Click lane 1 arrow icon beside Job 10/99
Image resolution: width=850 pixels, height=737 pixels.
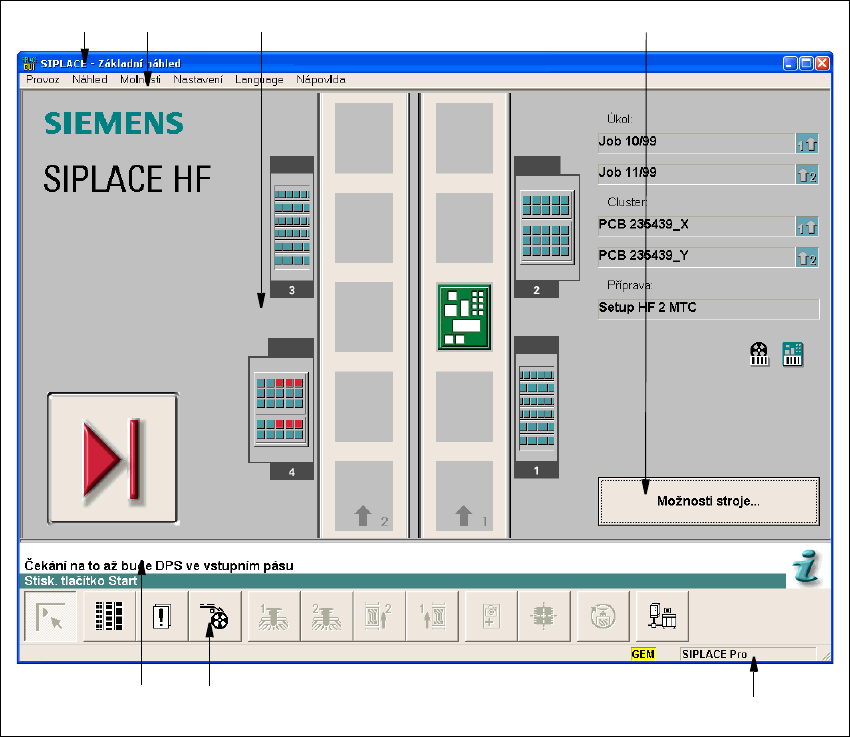(x=807, y=144)
